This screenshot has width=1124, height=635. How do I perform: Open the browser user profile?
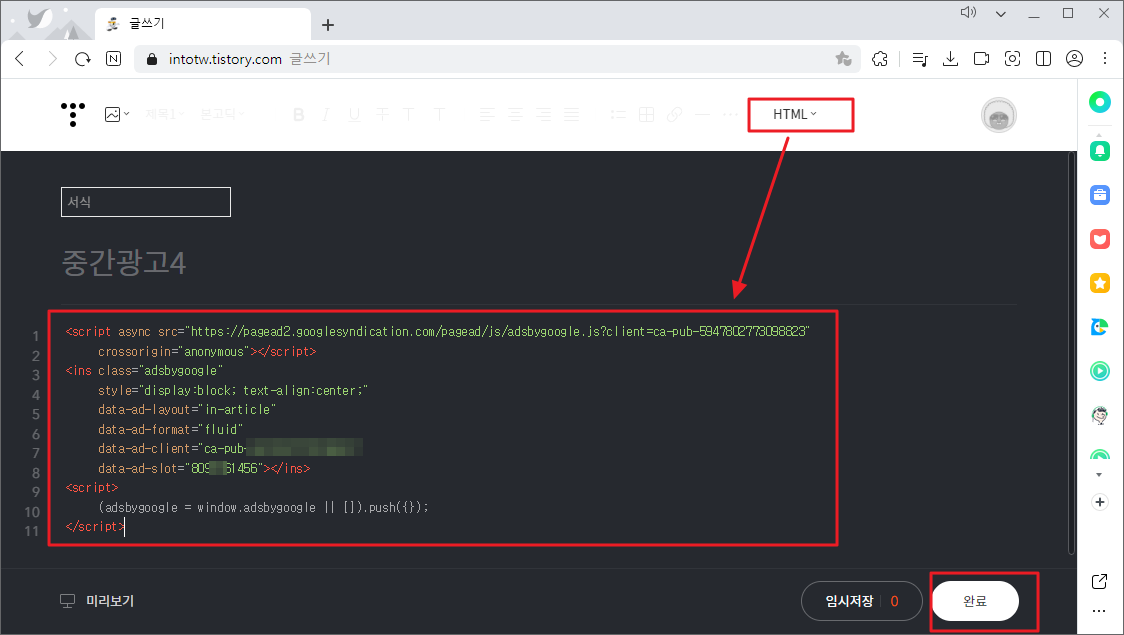(x=1074, y=59)
